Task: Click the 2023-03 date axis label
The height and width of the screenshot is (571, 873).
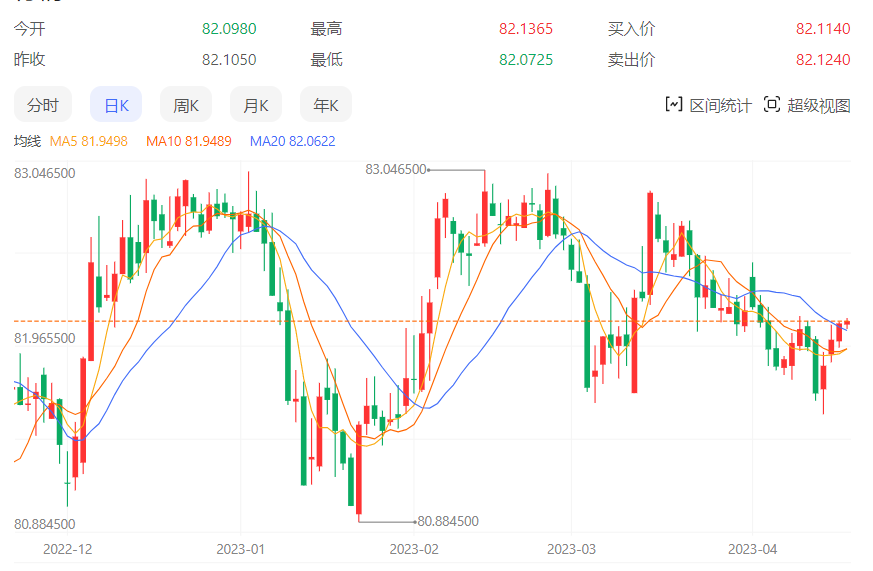Action: tap(571, 549)
